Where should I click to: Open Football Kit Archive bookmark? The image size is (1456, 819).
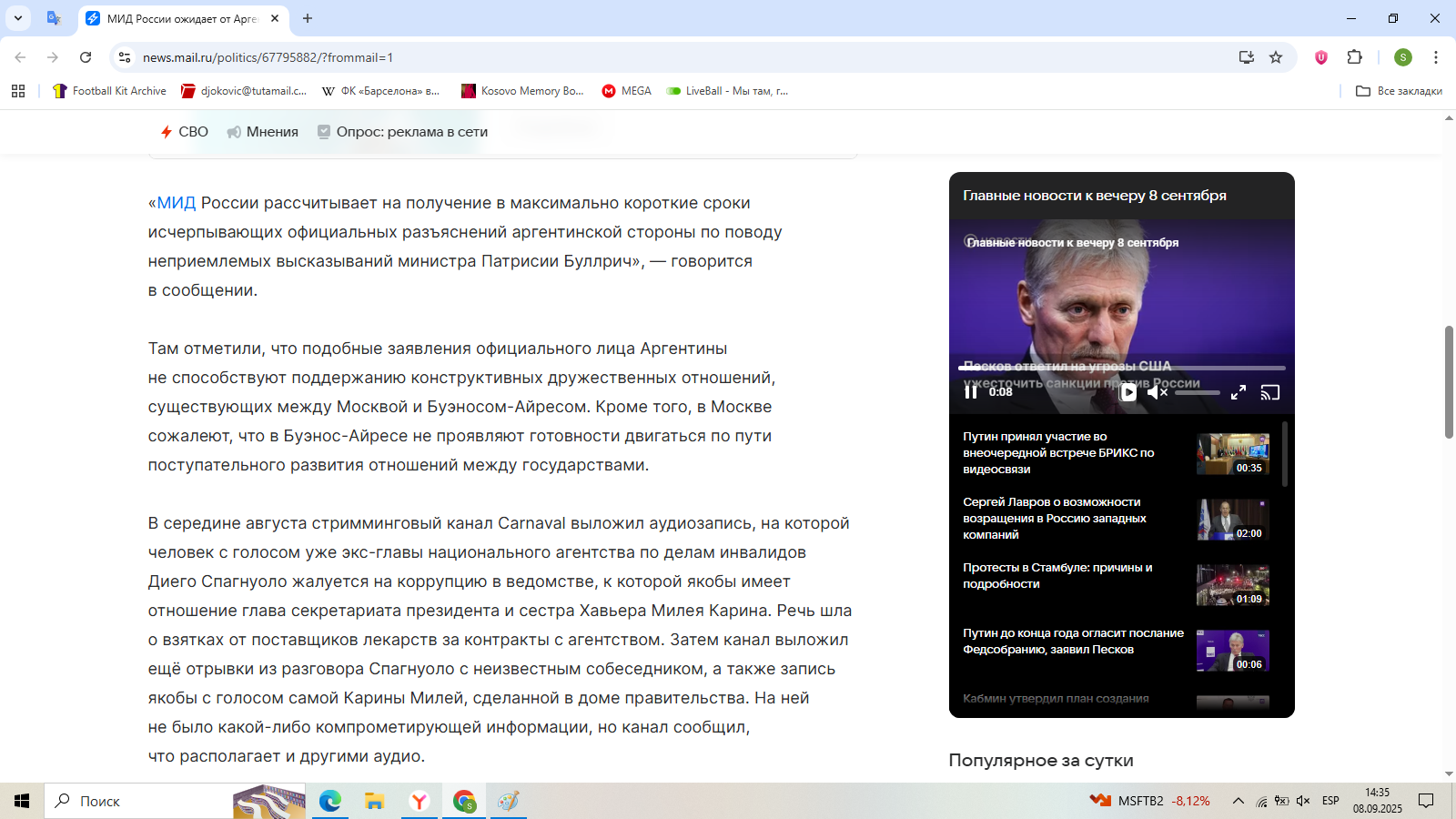(x=109, y=91)
